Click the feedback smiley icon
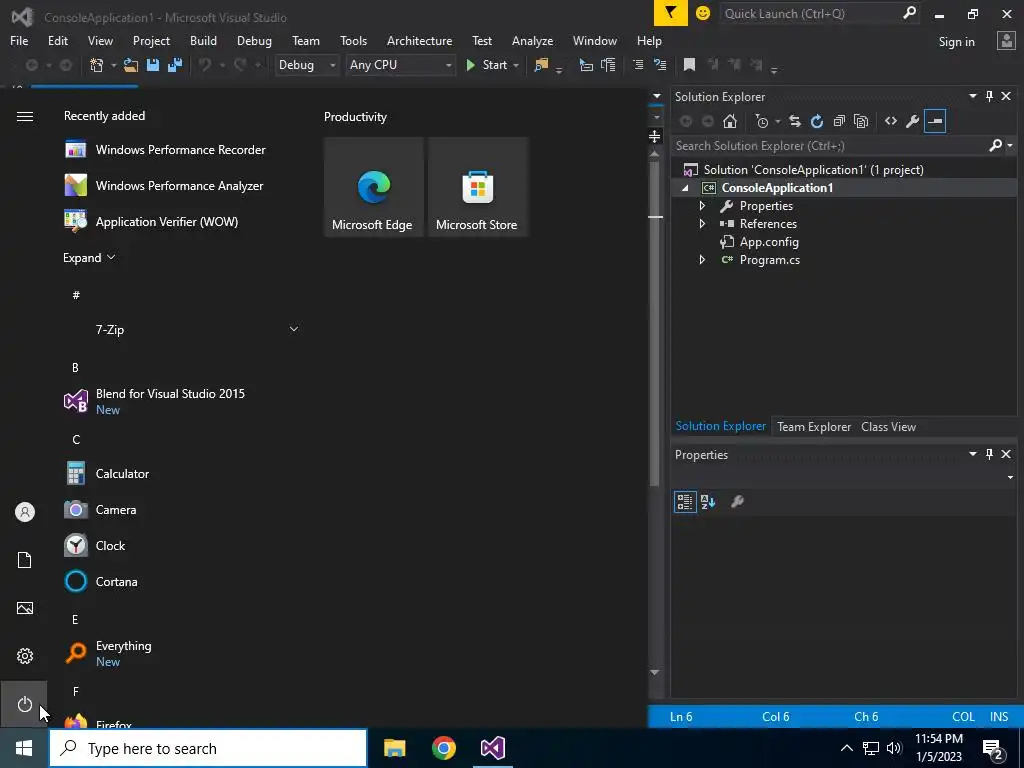Screen dimensions: 1024x768 point(703,13)
